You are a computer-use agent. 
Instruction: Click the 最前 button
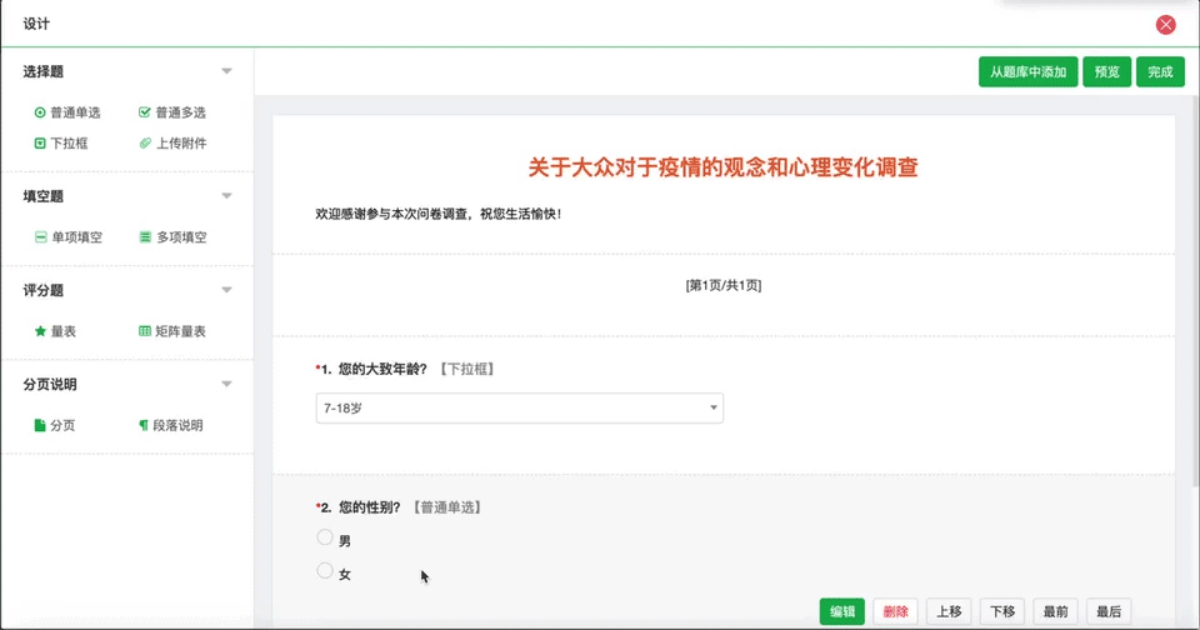pyautogui.click(x=1055, y=612)
